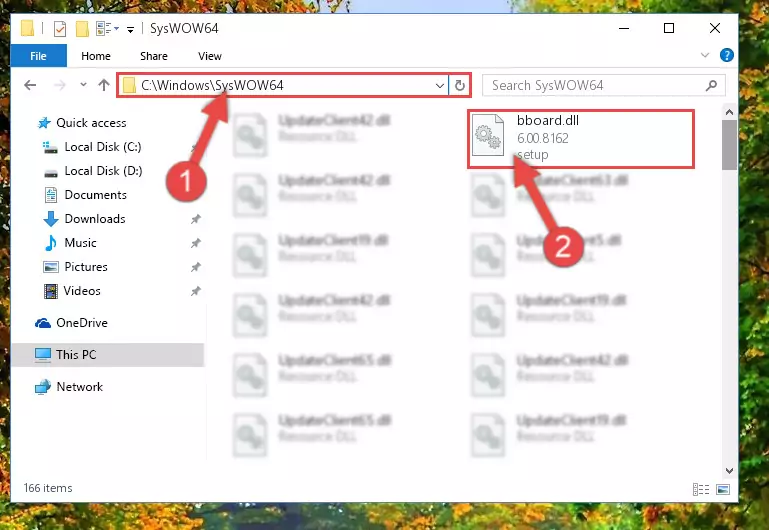Open the View ribbon tab

coord(209,56)
